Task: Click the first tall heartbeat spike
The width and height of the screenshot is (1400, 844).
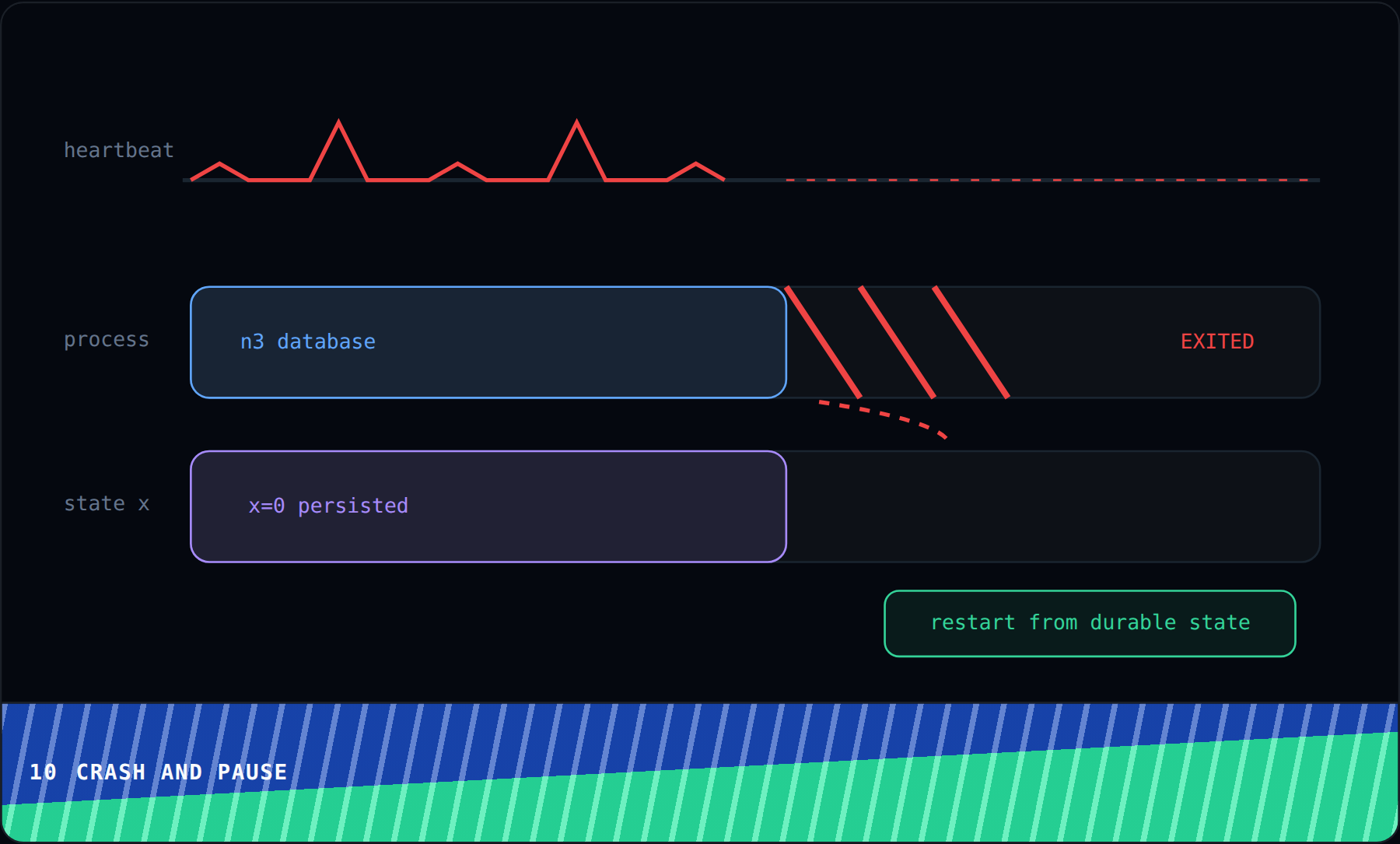Action: coord(338,149)
